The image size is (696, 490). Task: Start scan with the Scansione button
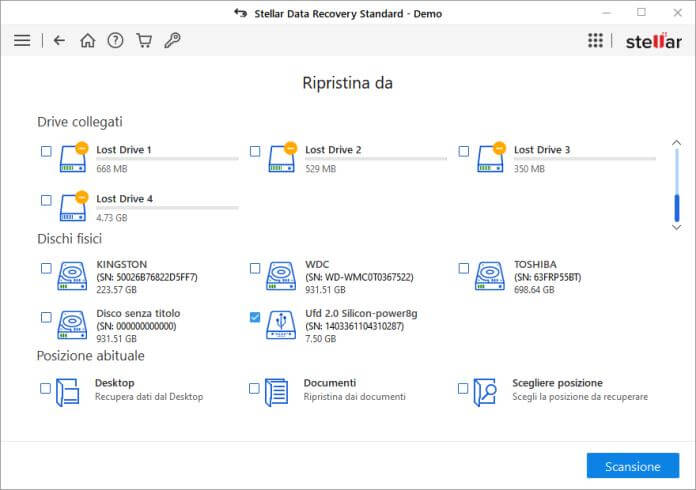pos(632,466)
